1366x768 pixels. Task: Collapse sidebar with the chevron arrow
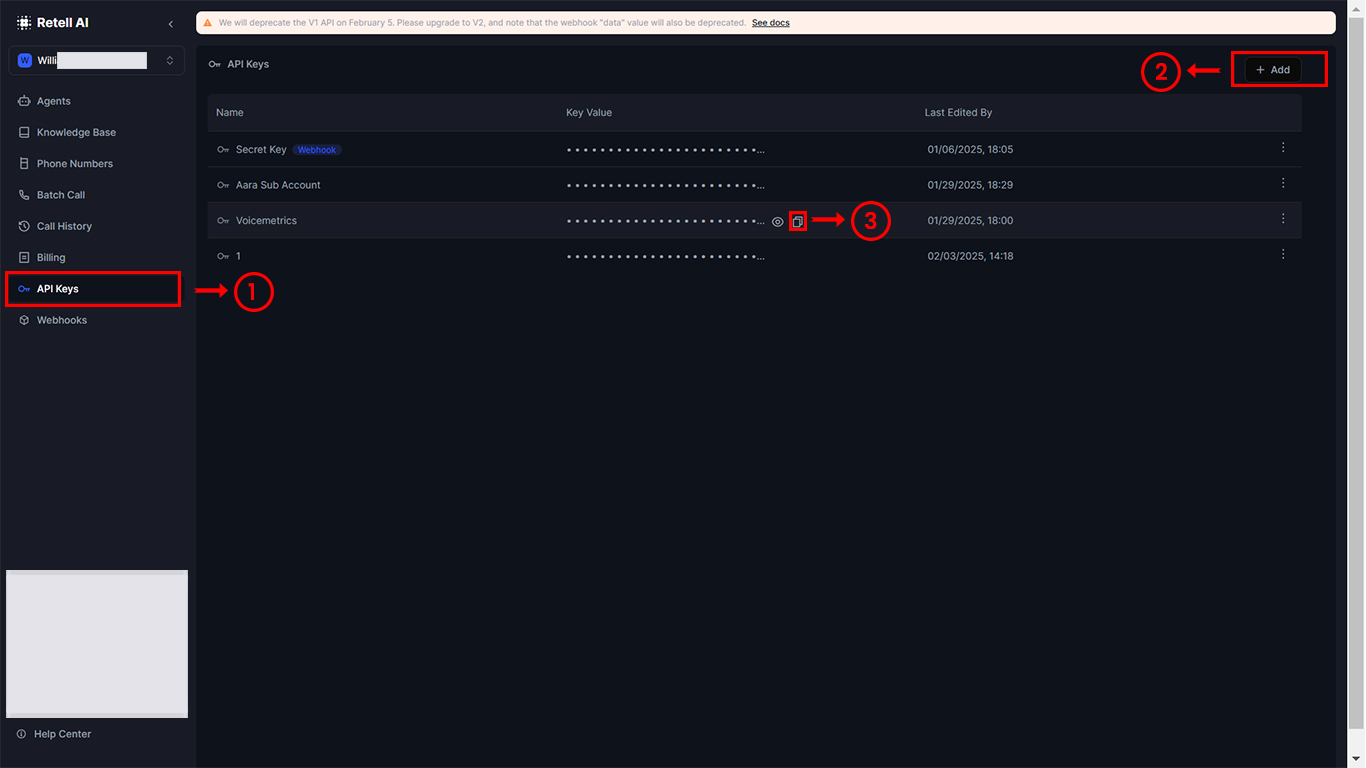click(x=171, y=24)
